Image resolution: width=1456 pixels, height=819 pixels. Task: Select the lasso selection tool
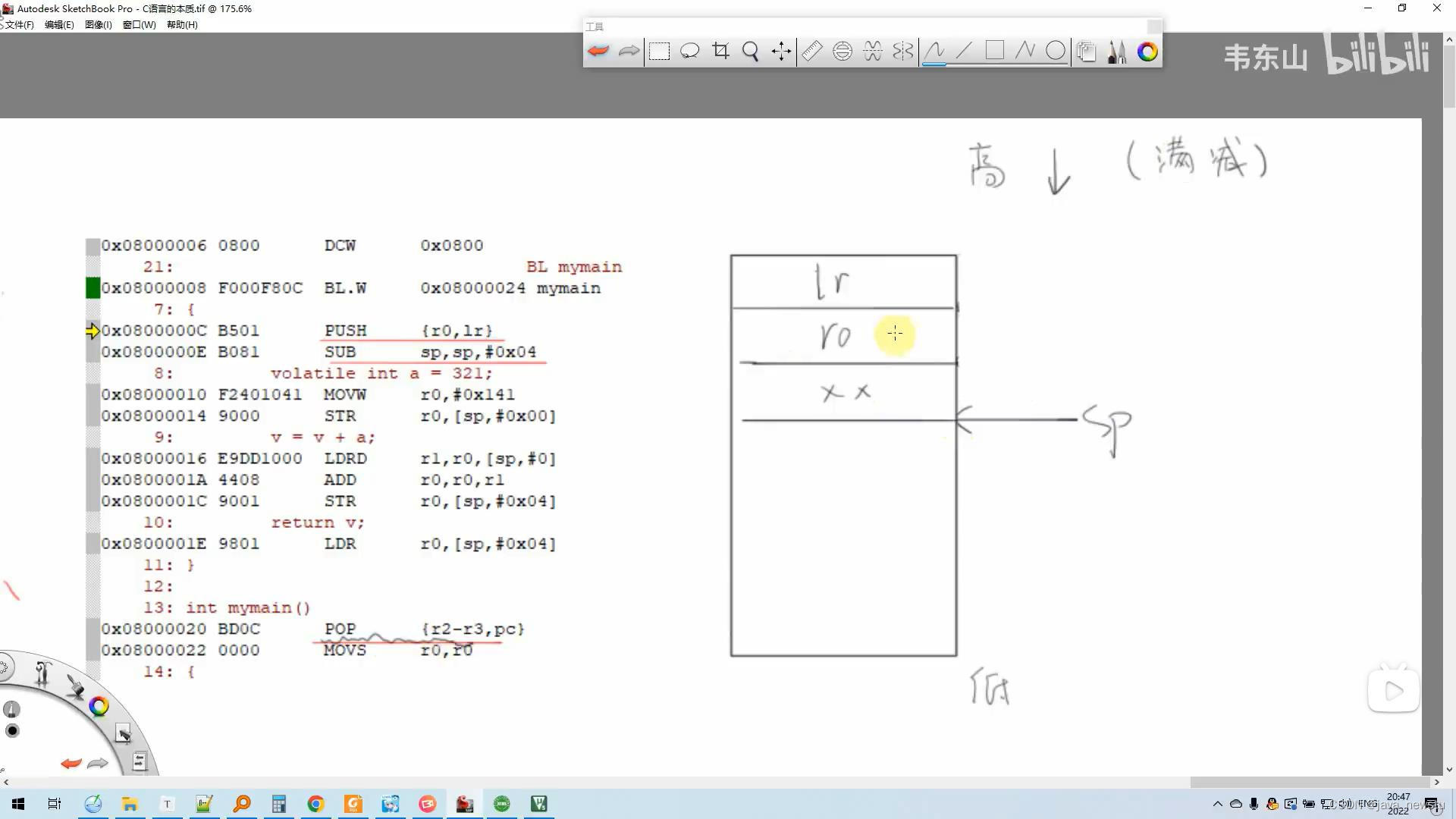pos(689,52)
